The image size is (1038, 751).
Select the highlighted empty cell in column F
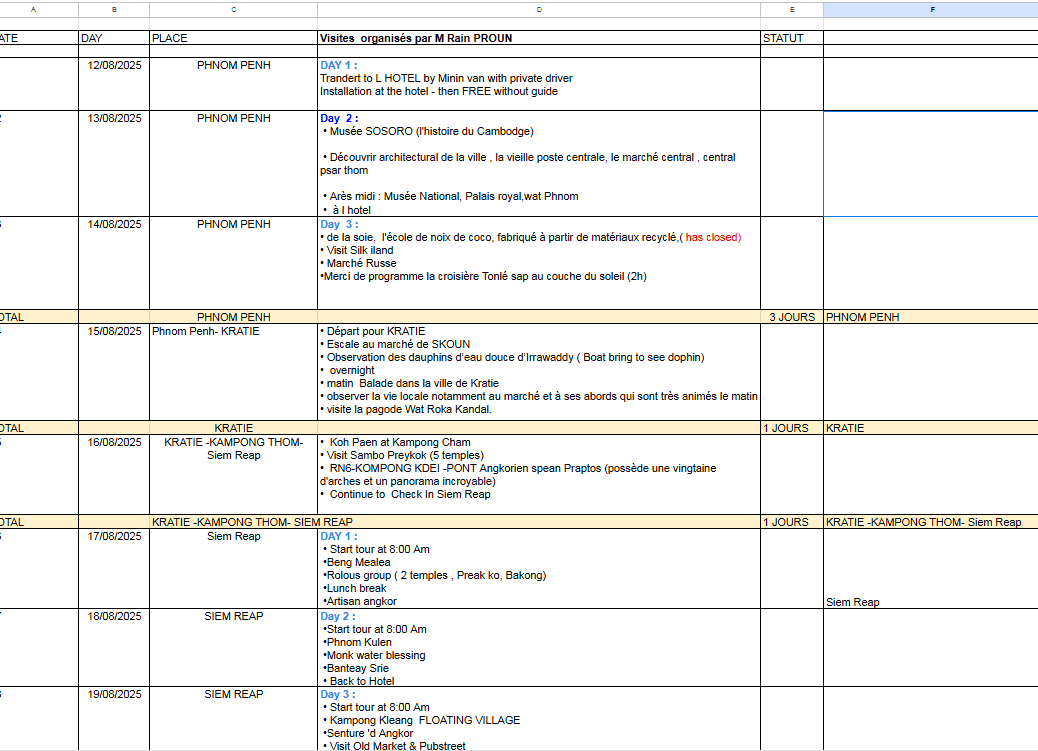tap(931, 164)
